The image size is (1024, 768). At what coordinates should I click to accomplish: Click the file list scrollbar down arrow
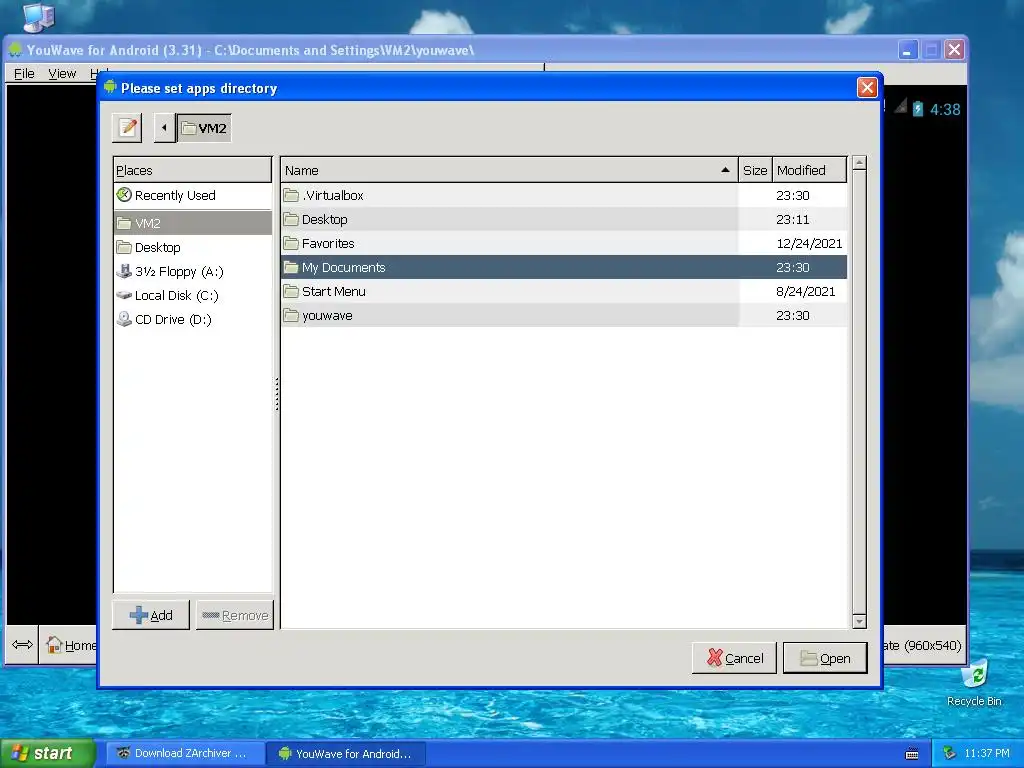859,622
